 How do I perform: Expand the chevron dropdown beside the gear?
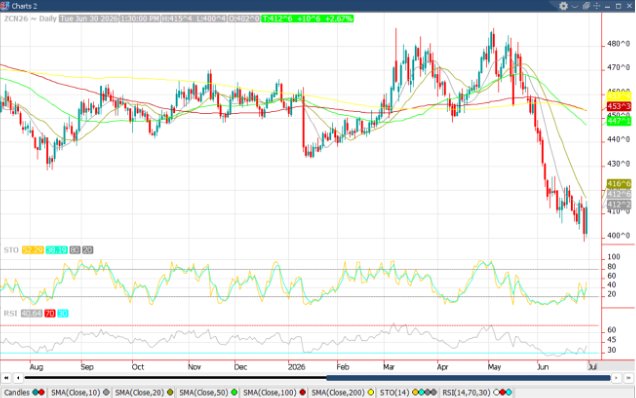pos(575,6)
